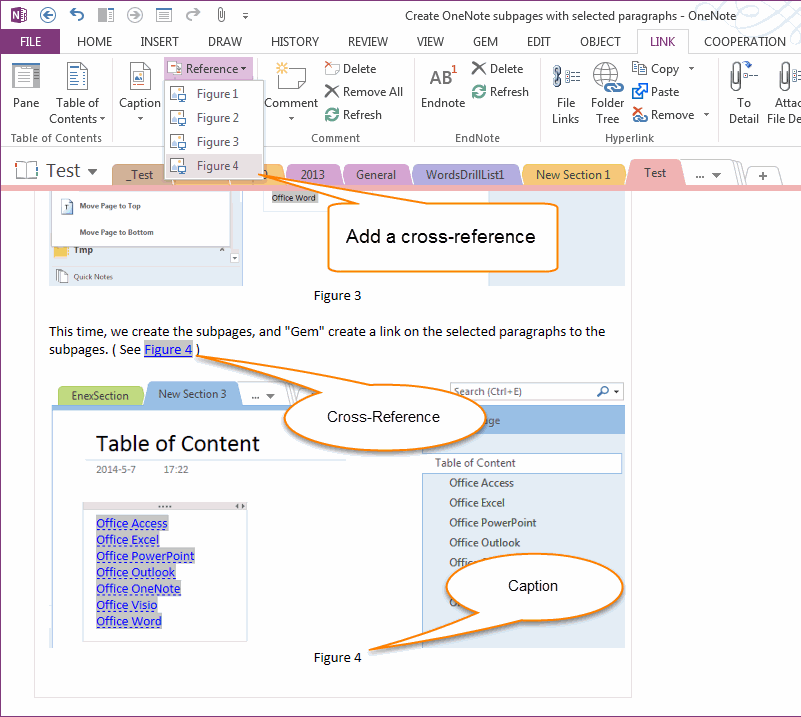Select Figure 1 from Reference menu
Viewport: 801px width, 717px height.
pyautogui.click(x=215, y=94)
